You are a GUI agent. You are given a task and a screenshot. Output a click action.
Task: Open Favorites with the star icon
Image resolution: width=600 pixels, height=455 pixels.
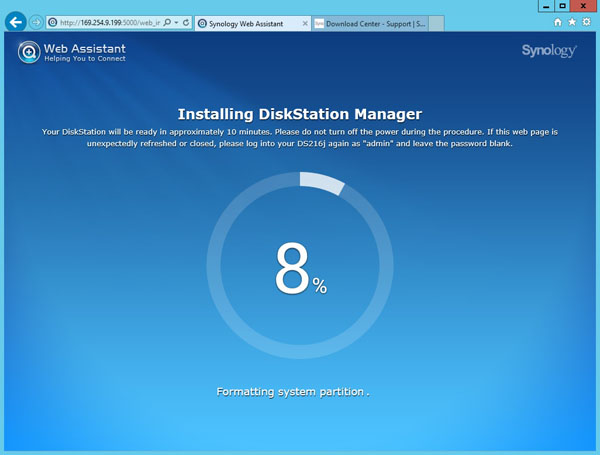coord(572,22)
